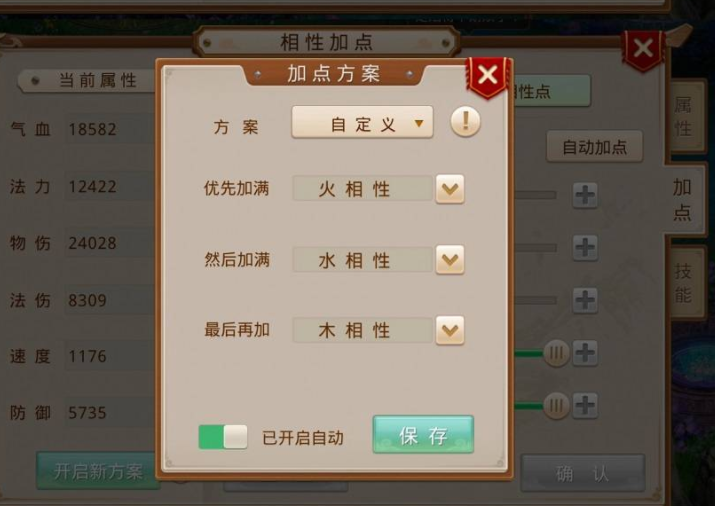The height and width of the screenshot is (506, 715).
Task: Click the first plus icon under 自动加点
Action: click(x=585, y=196)
